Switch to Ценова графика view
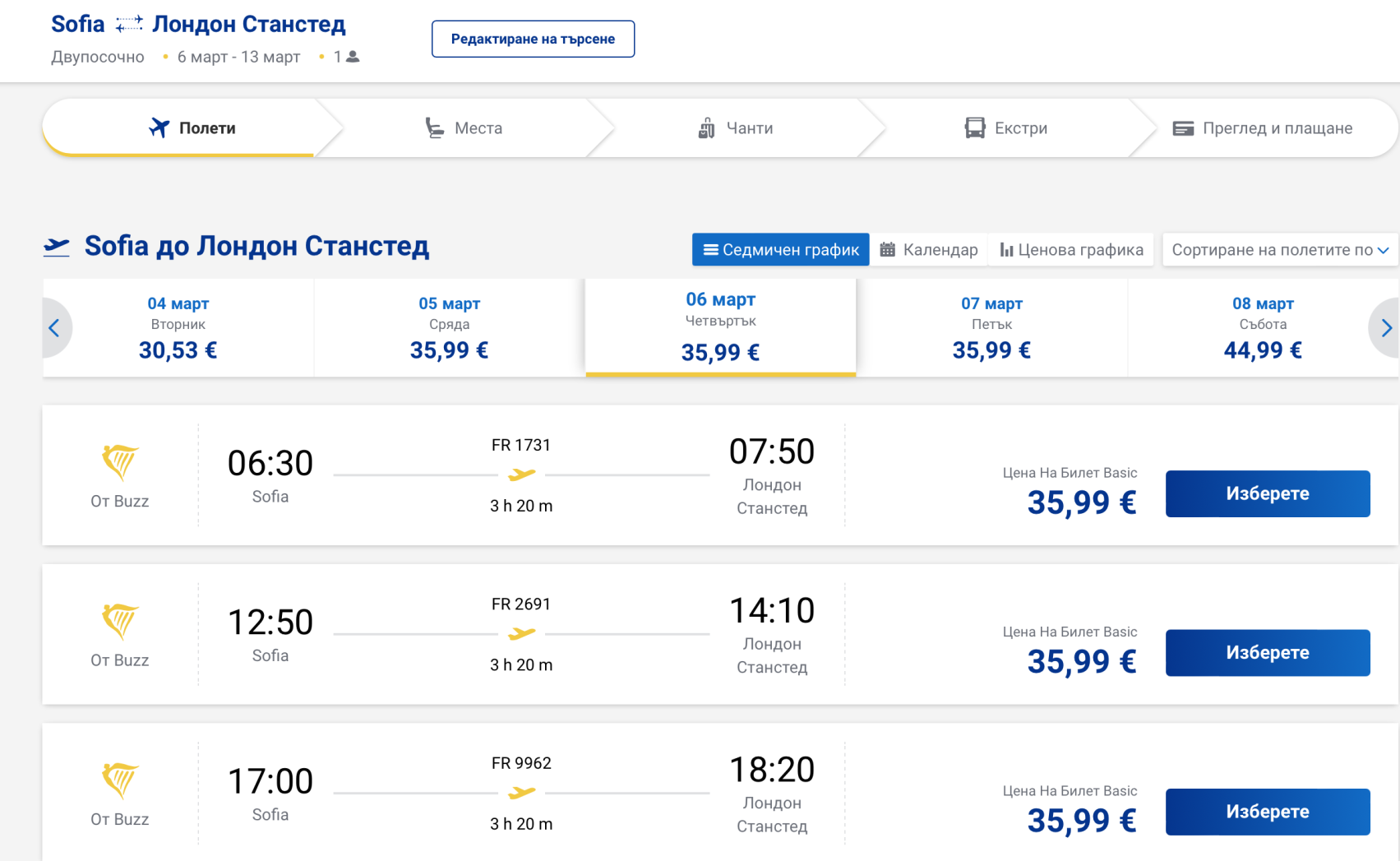The height and width of the screenshot is (861, 1400). pos(1071,250)
